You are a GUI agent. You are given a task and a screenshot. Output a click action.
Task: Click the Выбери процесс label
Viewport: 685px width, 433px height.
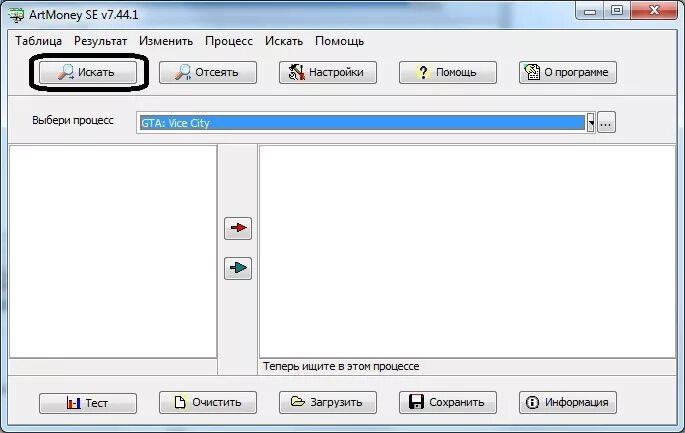tap(73, 120)
